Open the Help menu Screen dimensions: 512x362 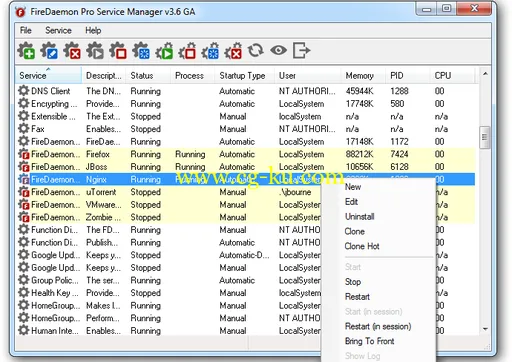tap(93, 30)
